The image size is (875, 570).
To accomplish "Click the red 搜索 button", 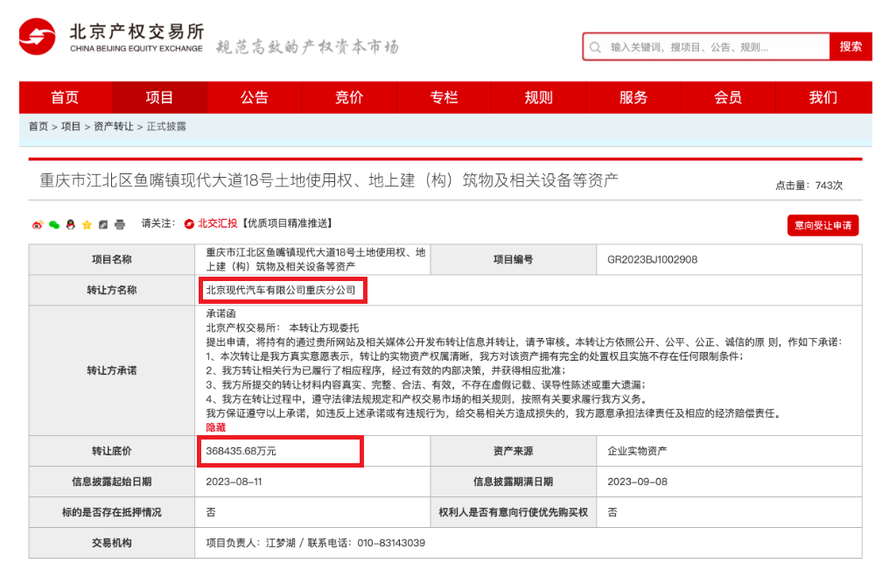I will click(x=850, y=47).
